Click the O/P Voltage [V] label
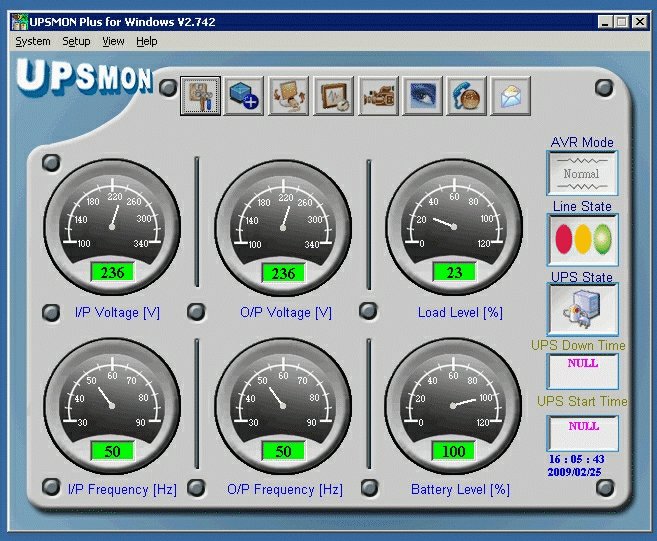Screen dimensions: 657x541 pyautogui.click(x=286, y=313)
